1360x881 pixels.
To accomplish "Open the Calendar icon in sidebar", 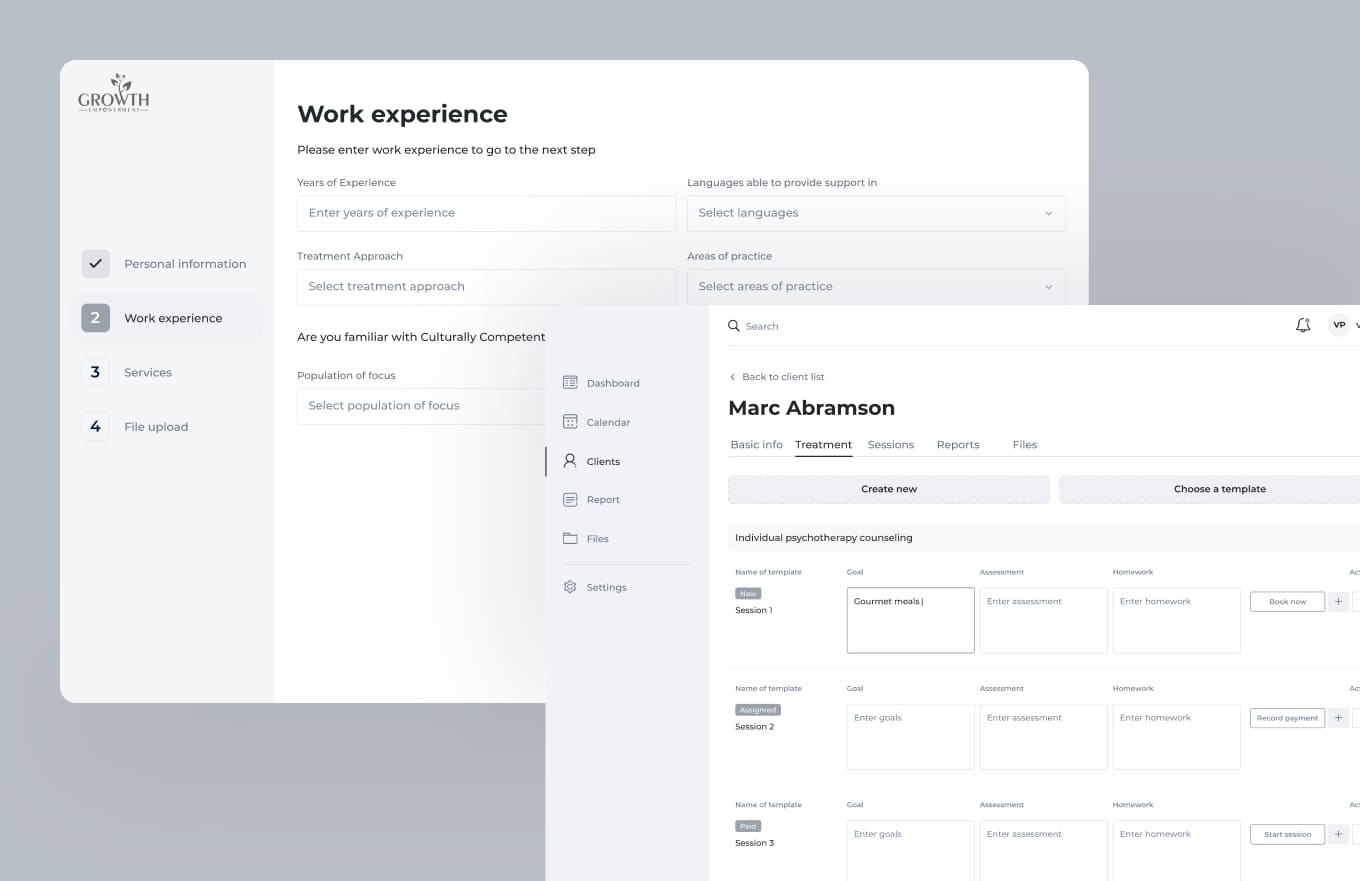I will [570, 422].
